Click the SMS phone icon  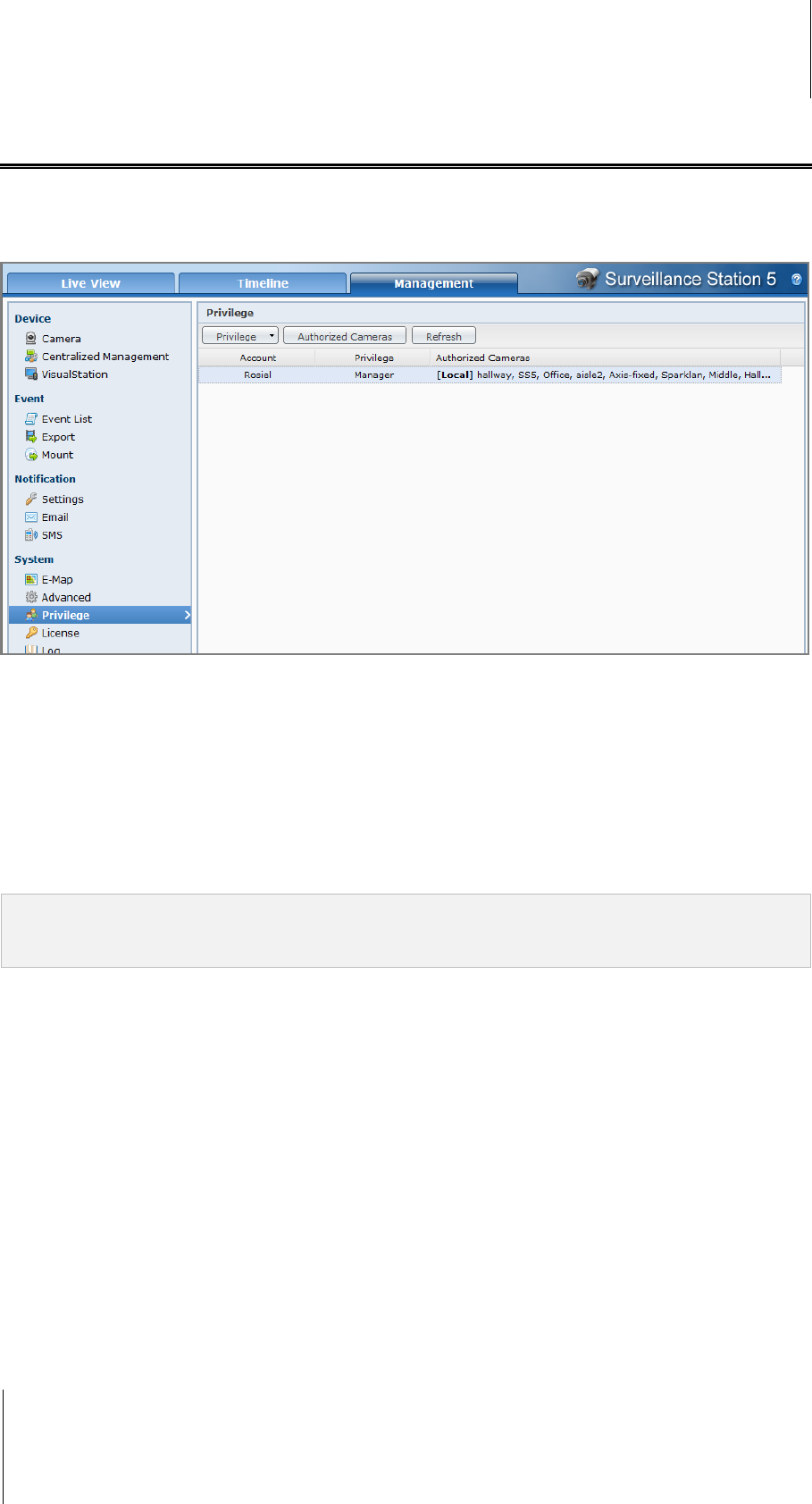(x=31, y=535)
